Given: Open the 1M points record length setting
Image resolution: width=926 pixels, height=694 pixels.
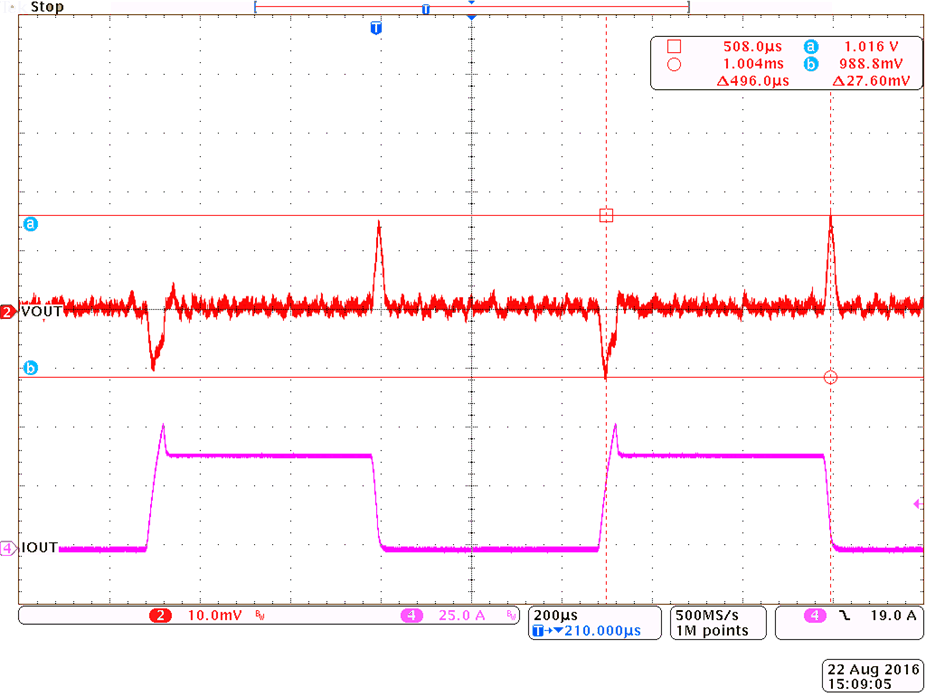Looking at the screenshot, I should [x=712, y=627].
